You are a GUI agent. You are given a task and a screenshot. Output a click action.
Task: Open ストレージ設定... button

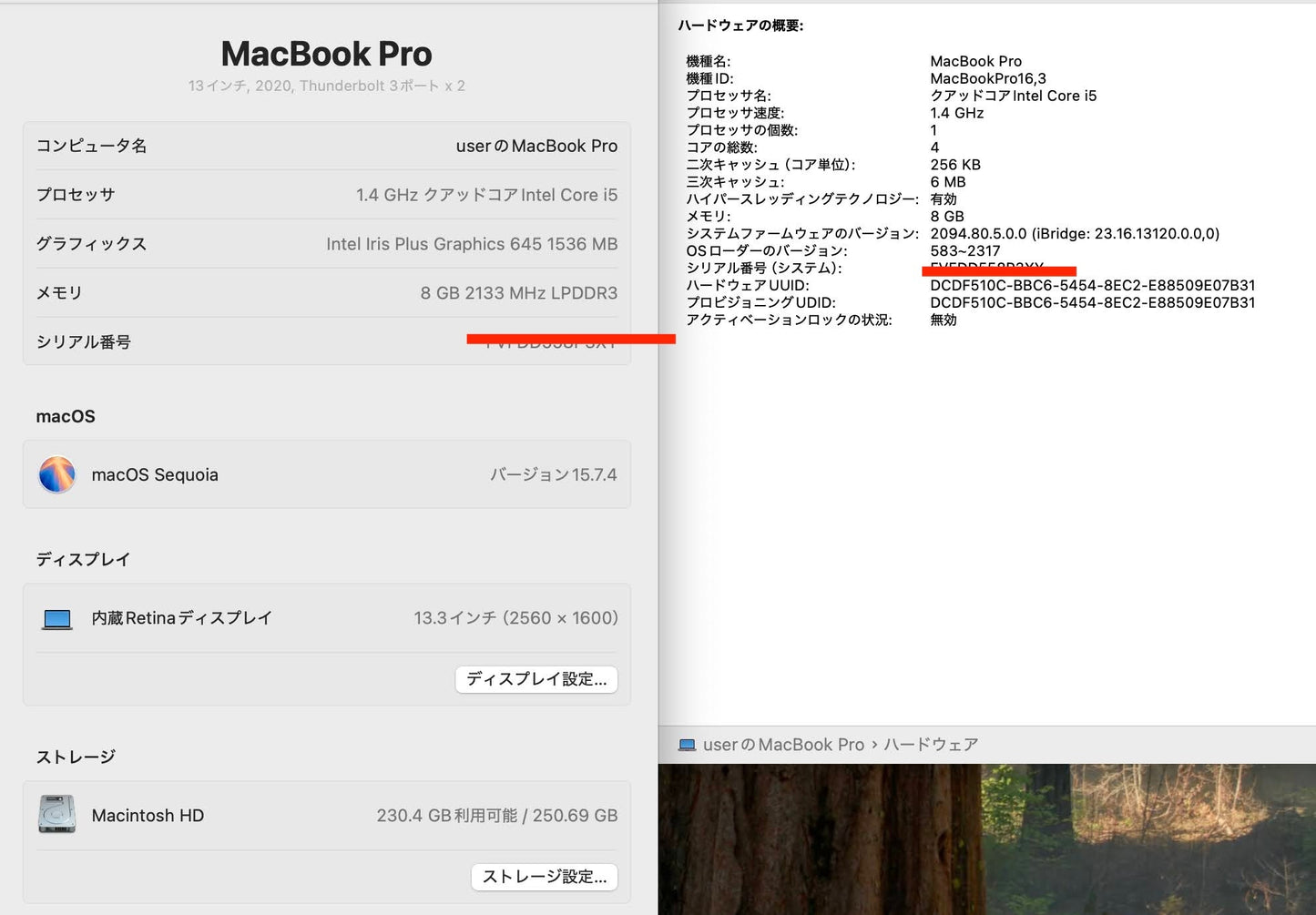pos(545,877)
